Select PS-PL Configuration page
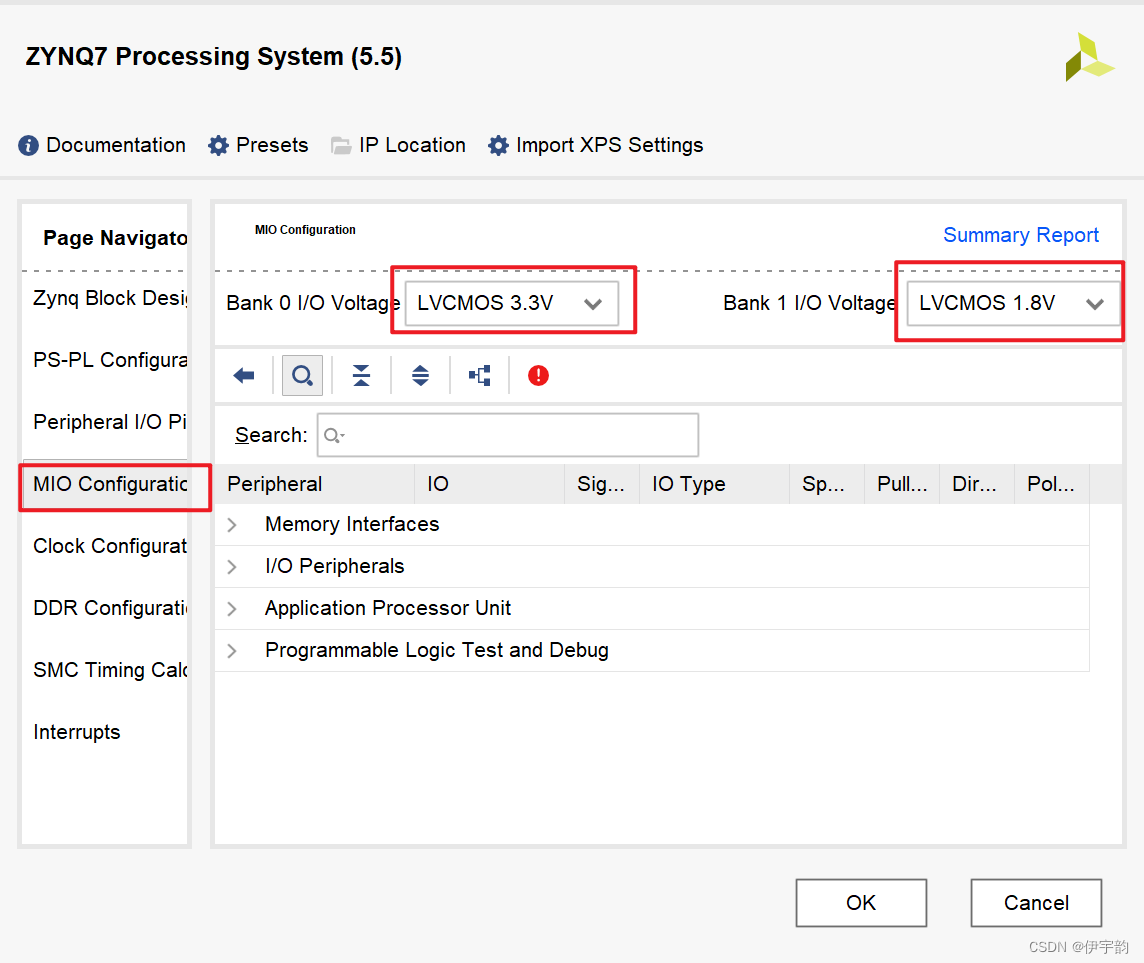This screenshot has height=963, width=1144. point(109,360)
